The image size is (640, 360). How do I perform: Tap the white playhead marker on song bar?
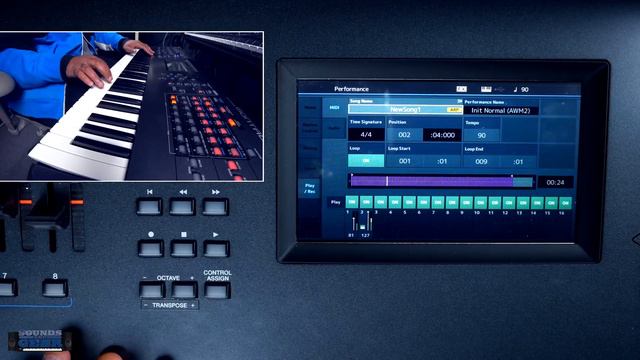(x=387, y=181)
